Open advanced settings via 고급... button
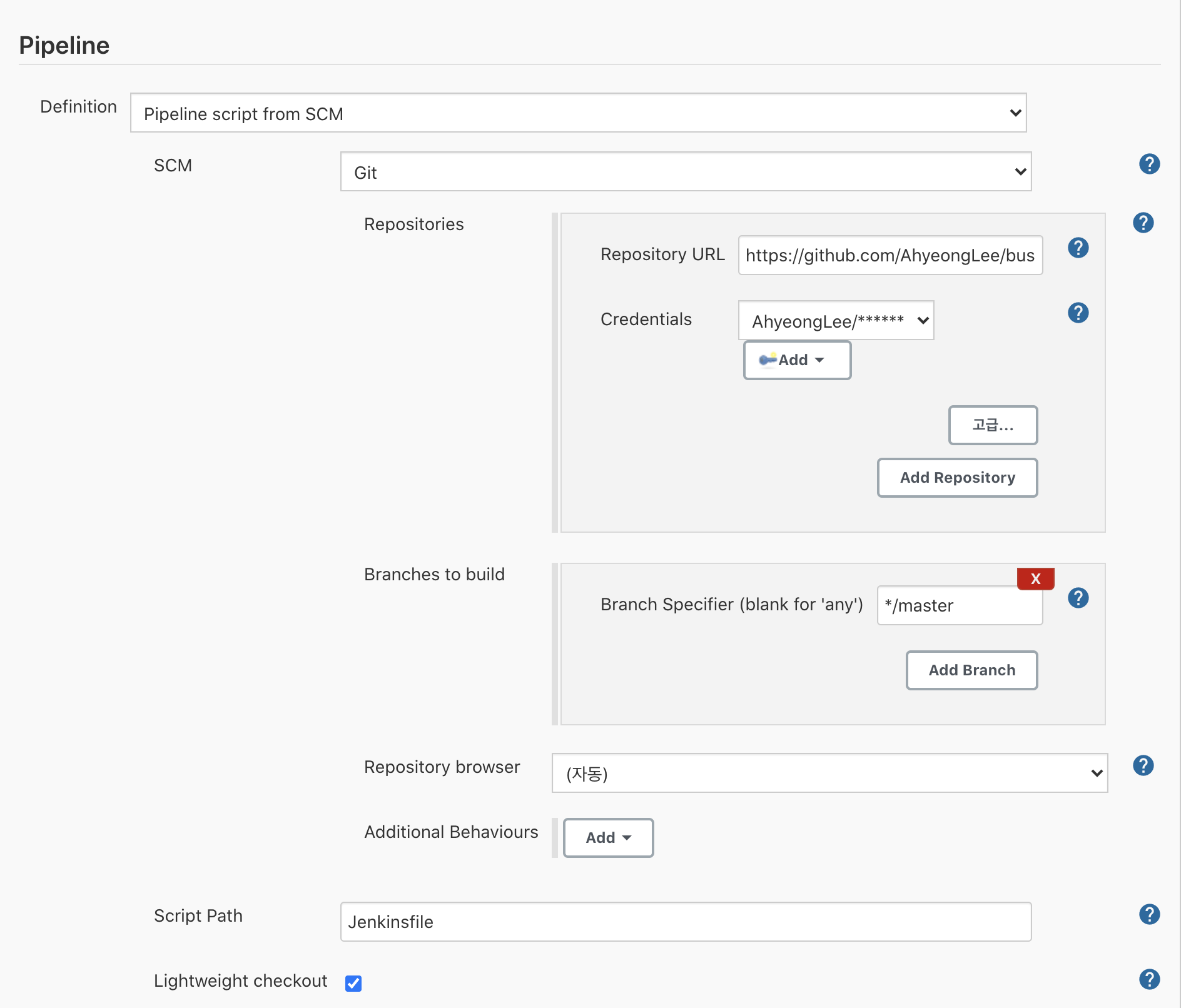The height and width of the screenshot is (1008, 1181). coord(993,425)
